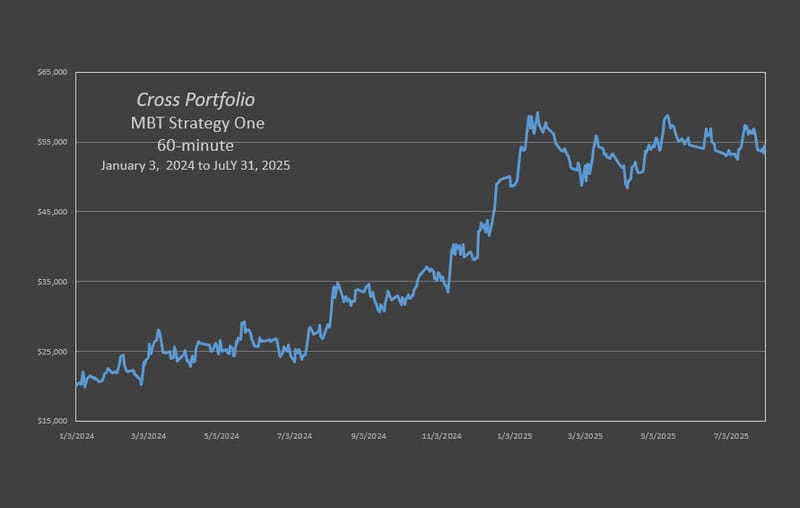Viewport: 800px width, 508px height.
Task: Click the Cross Portfolio chart title
Action: (x=195, y=99)
